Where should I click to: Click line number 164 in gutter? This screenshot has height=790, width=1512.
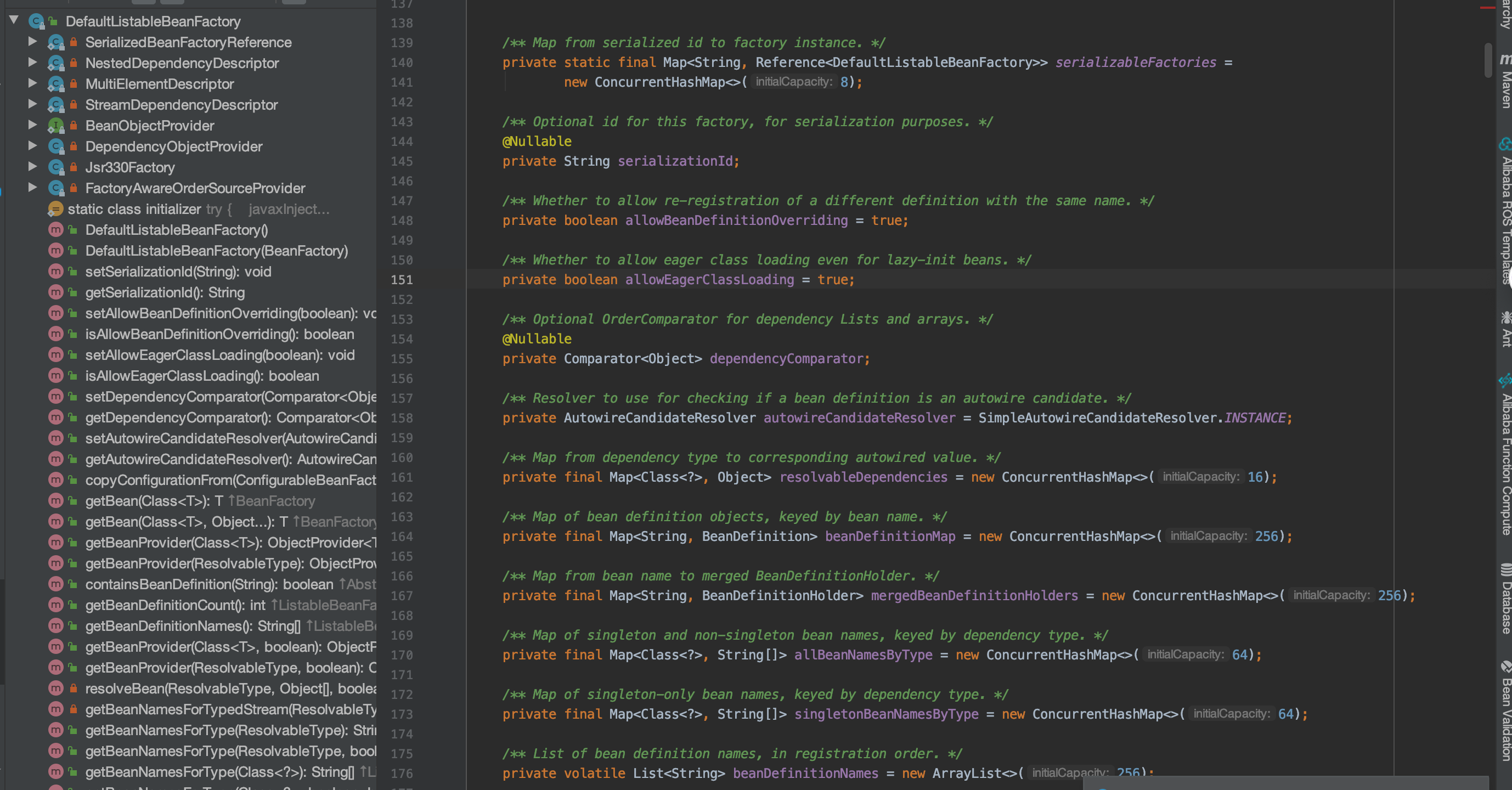tap(402, 537)
